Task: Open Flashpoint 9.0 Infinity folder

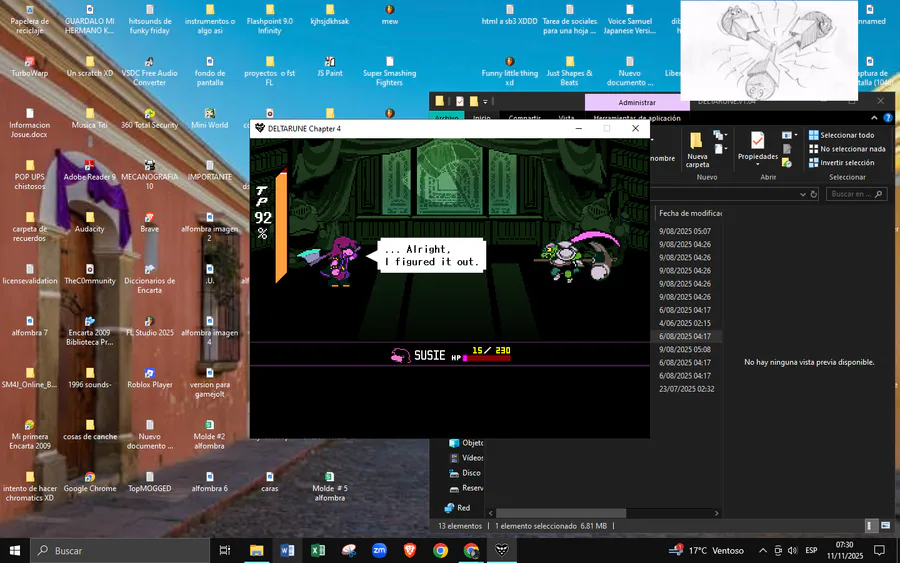Action: [x=270, y=20]
